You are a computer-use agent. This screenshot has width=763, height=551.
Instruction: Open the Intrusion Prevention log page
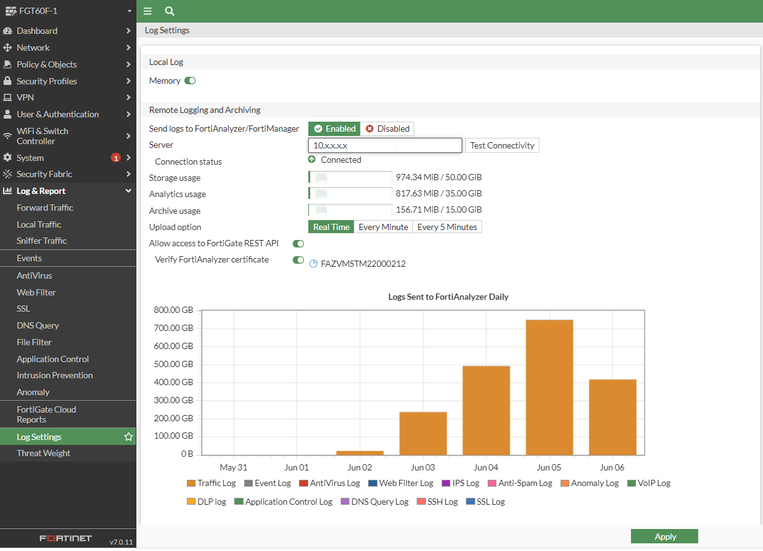[55, 376]
